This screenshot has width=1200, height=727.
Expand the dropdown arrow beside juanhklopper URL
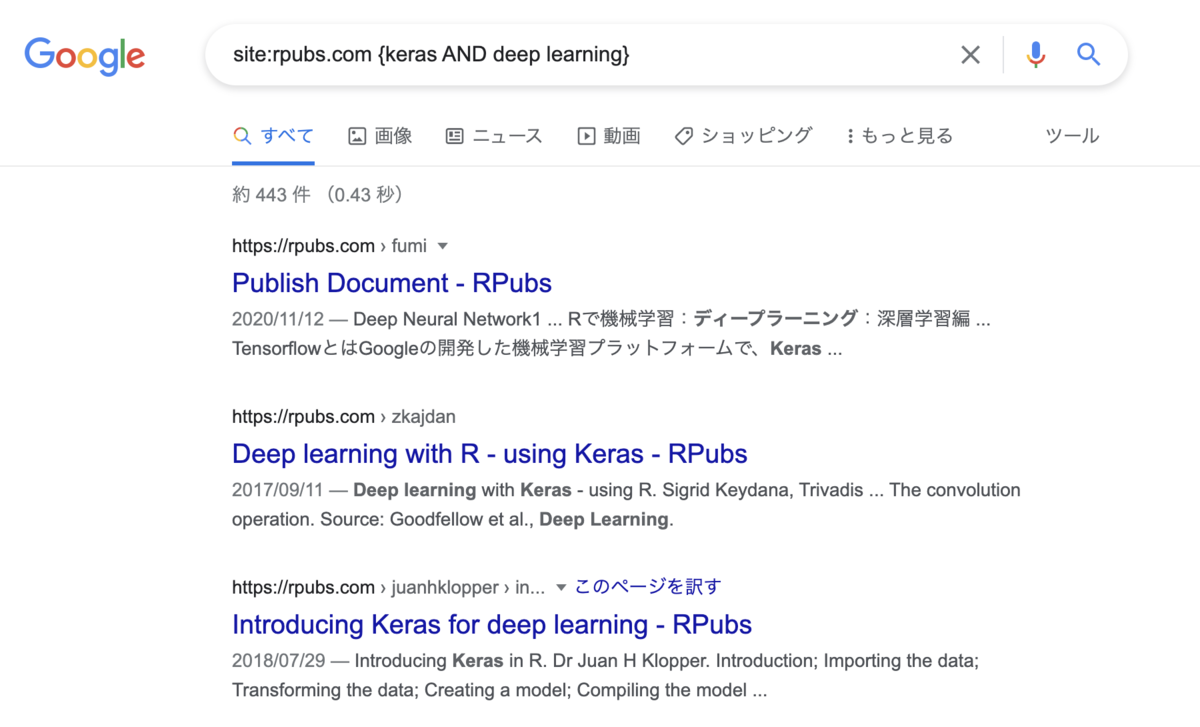(x=561, y=587)
